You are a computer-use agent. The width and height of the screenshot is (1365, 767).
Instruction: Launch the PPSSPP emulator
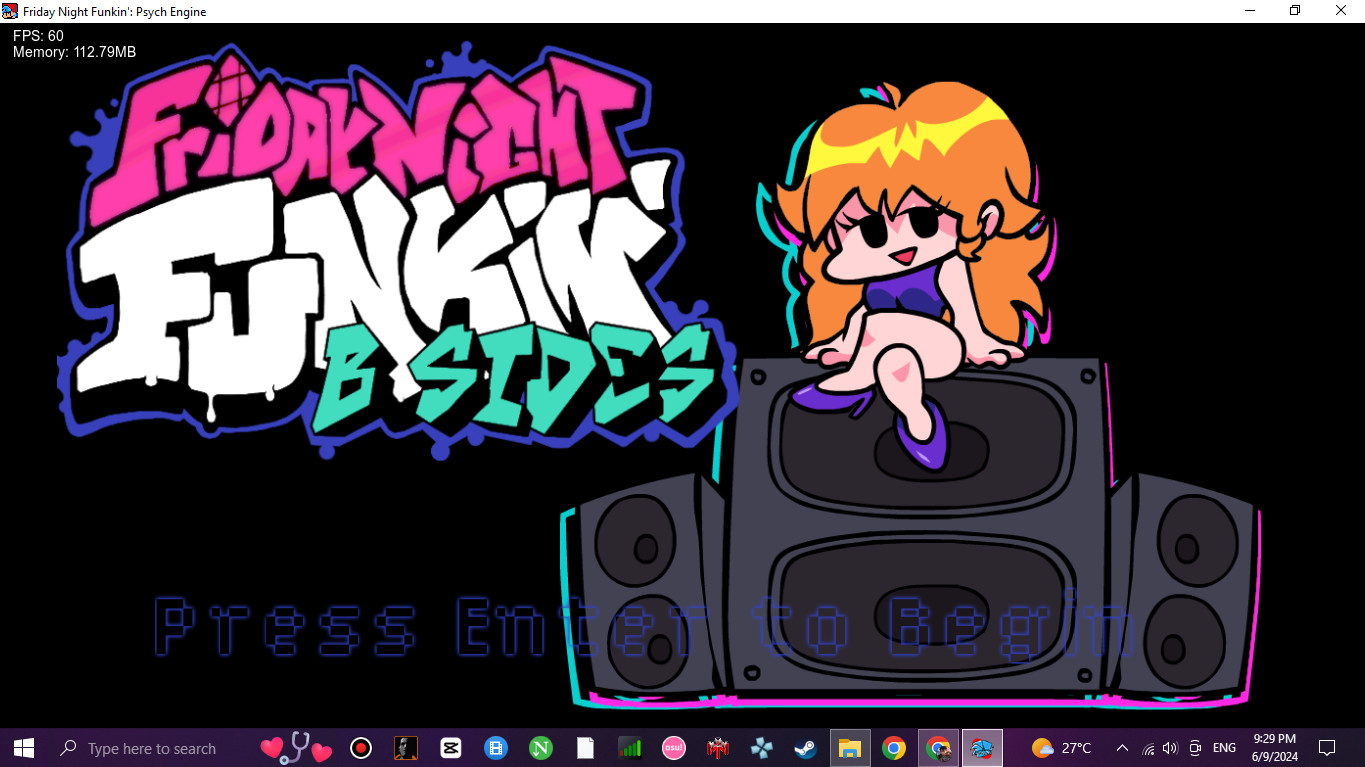(x=762, y=748)
